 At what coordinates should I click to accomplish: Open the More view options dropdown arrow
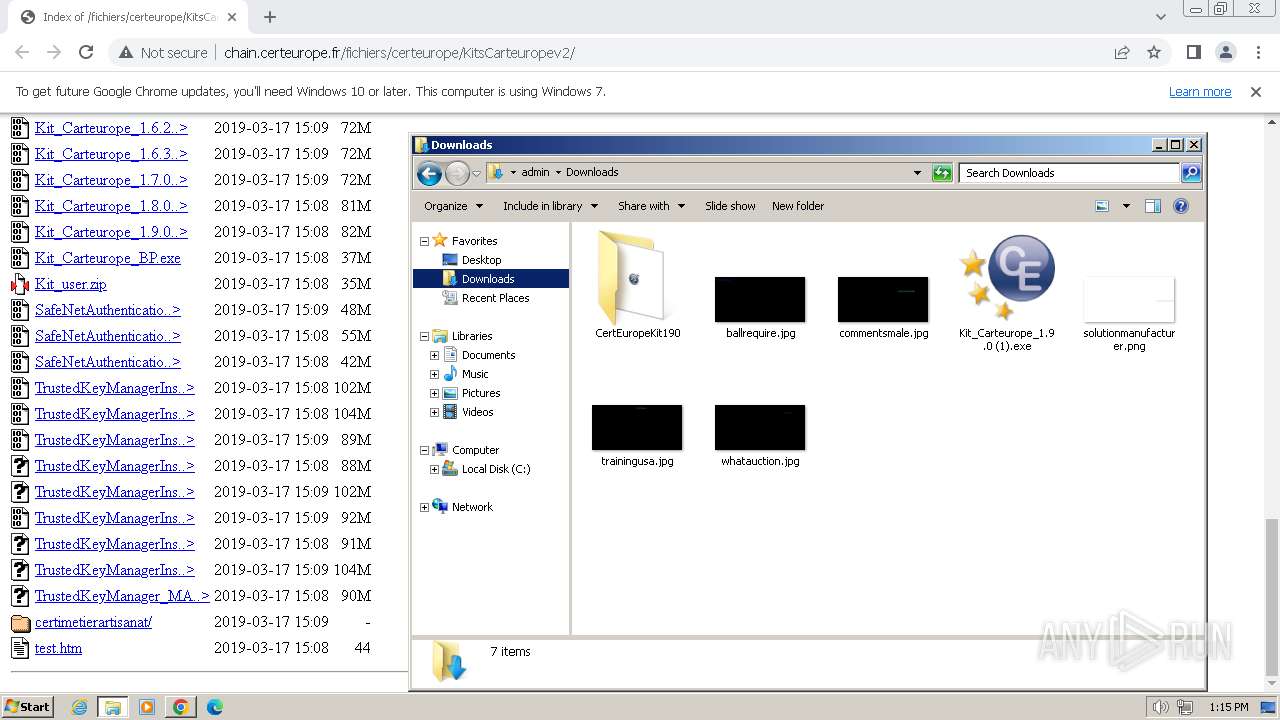pos(1126,206)
